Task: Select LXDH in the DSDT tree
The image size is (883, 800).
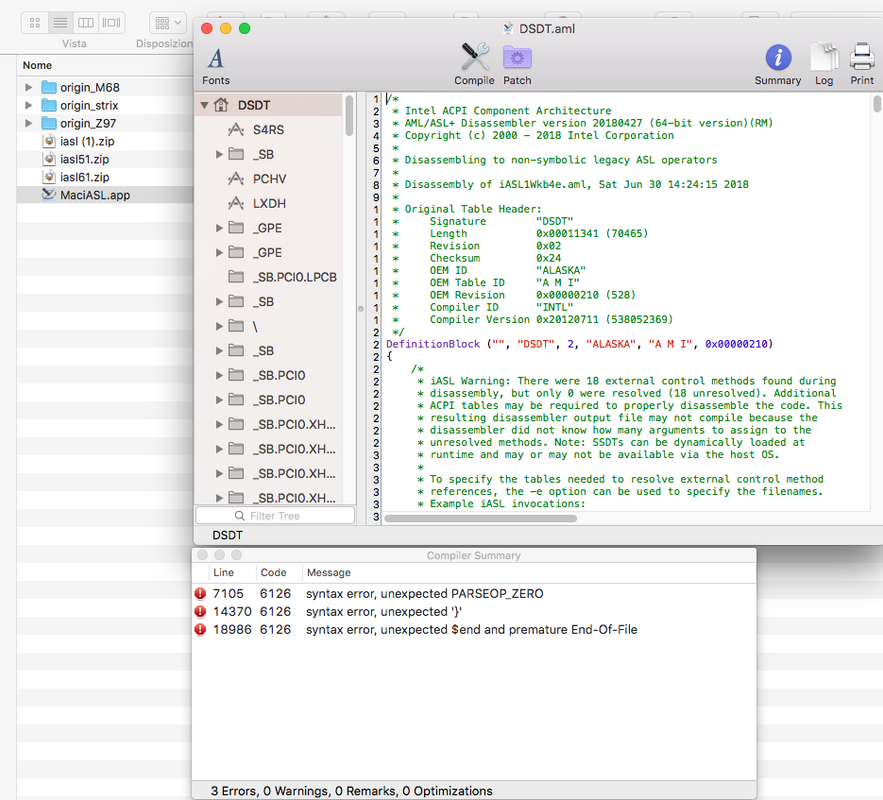Action: 269,203
